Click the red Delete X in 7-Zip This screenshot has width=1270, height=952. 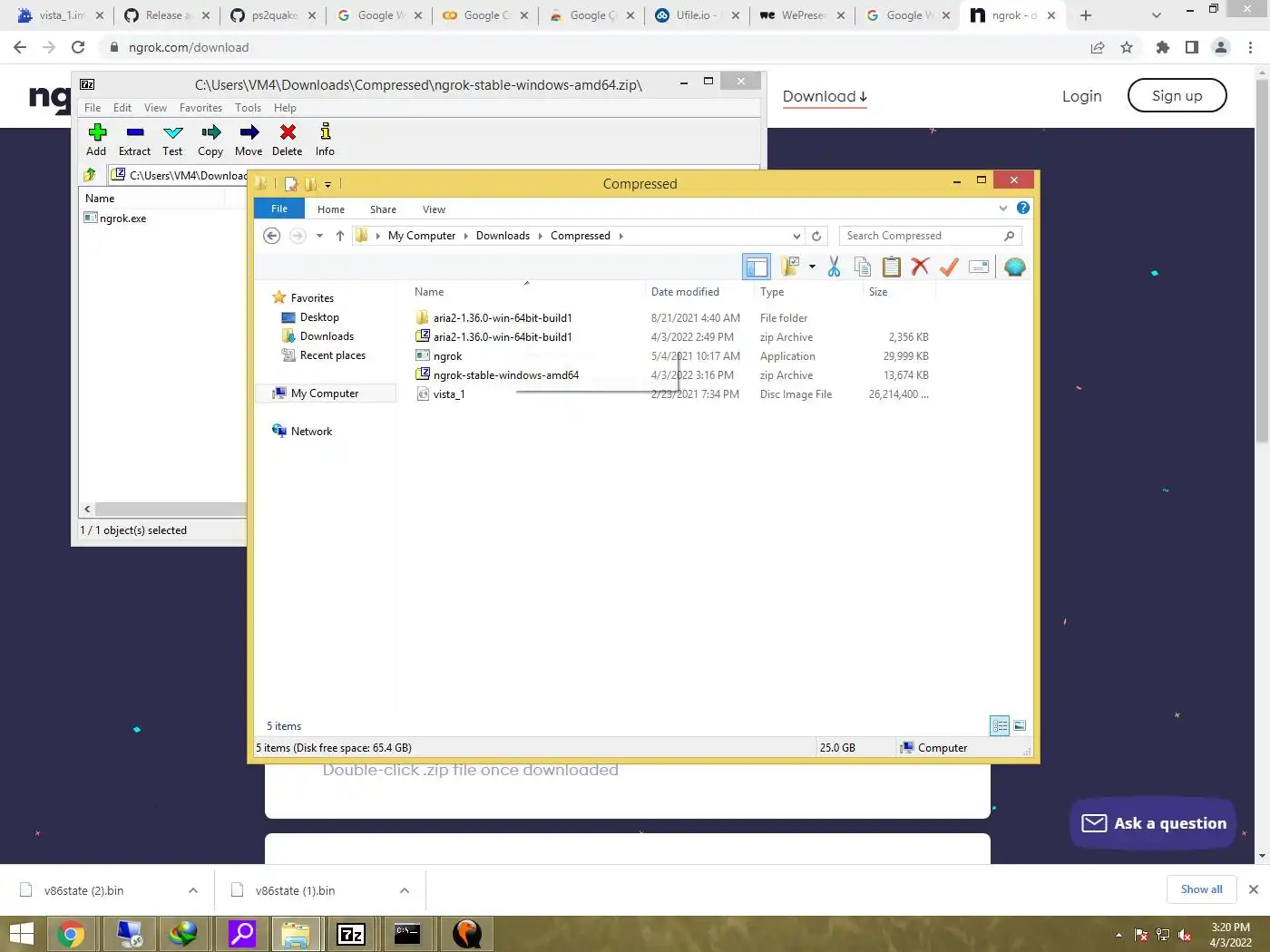click(x=288, y=132)
